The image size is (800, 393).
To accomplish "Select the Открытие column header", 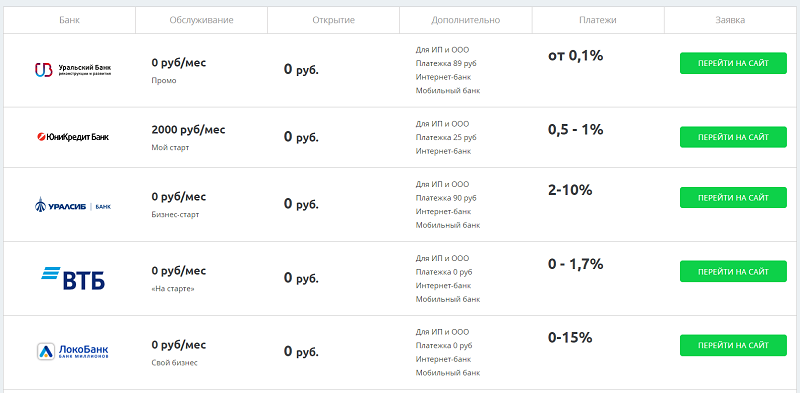I will [334, 20].
